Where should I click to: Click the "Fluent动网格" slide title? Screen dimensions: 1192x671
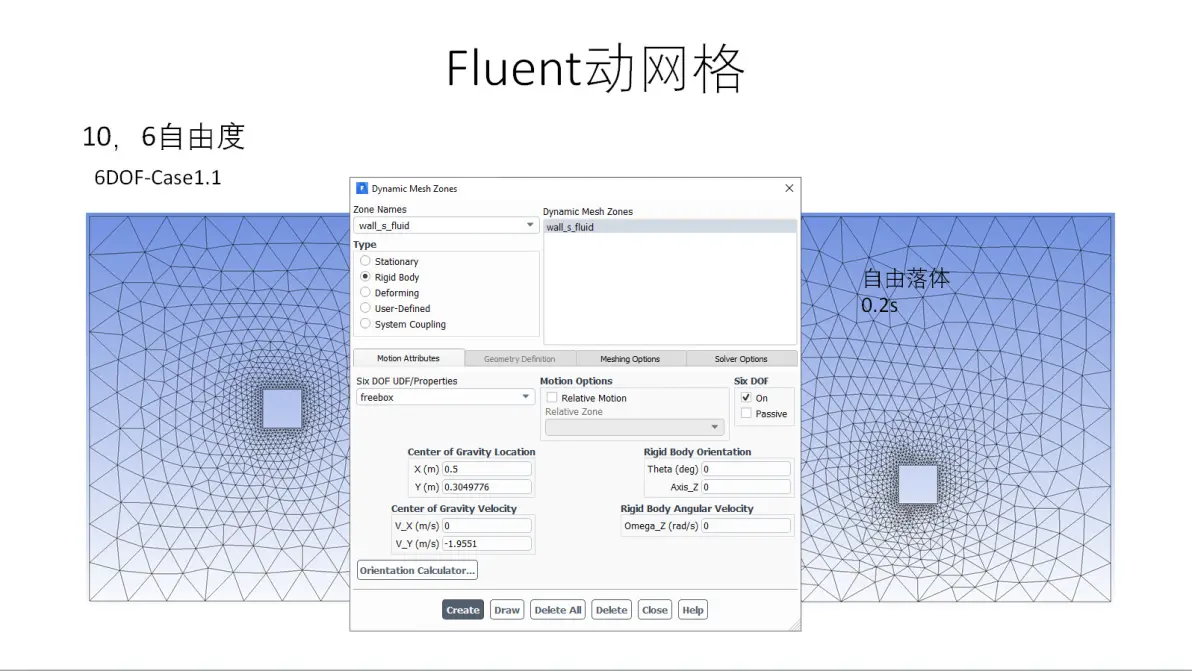tap(595, 68)
